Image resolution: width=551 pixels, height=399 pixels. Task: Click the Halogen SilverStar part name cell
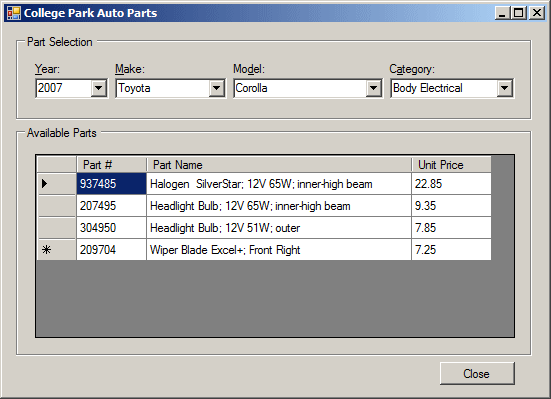point(279,184)
